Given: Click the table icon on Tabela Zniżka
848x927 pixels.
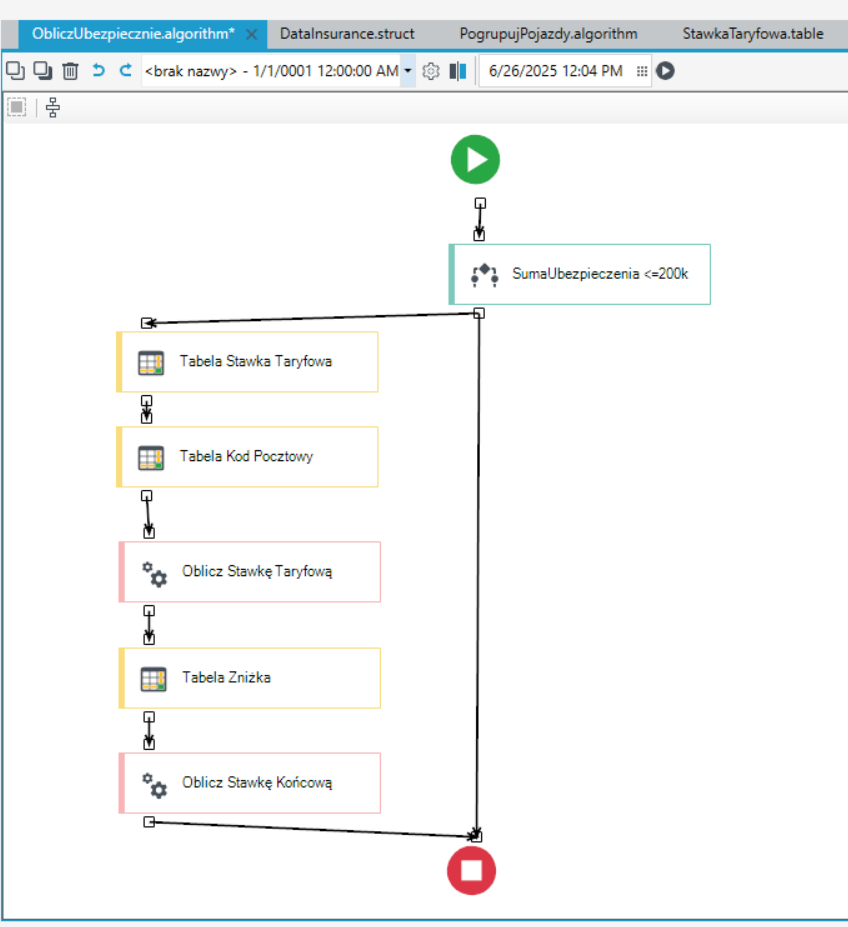Looking at the screenshot, I should tap(153, 679).
